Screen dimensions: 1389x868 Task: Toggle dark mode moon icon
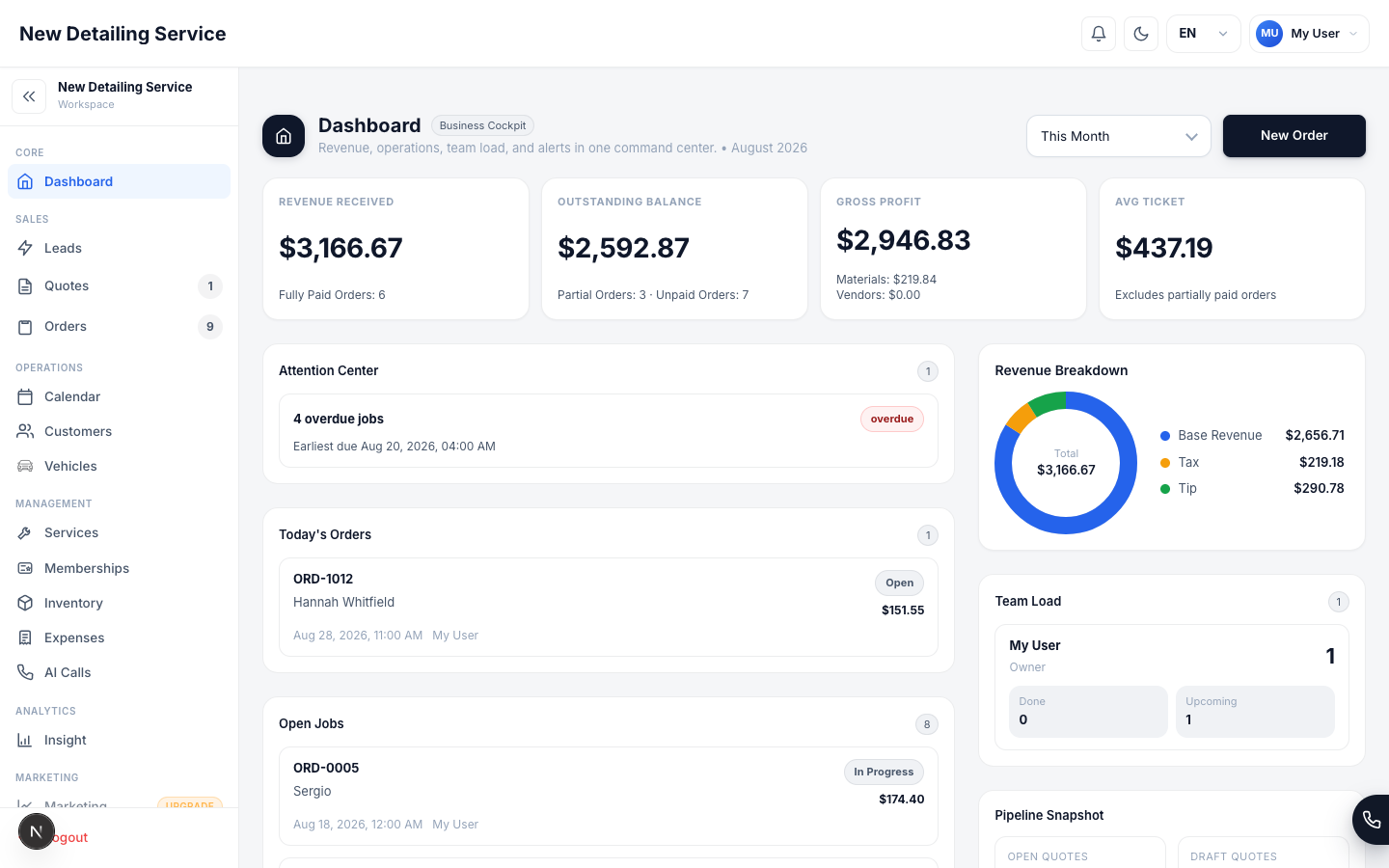coord(1141,34)
